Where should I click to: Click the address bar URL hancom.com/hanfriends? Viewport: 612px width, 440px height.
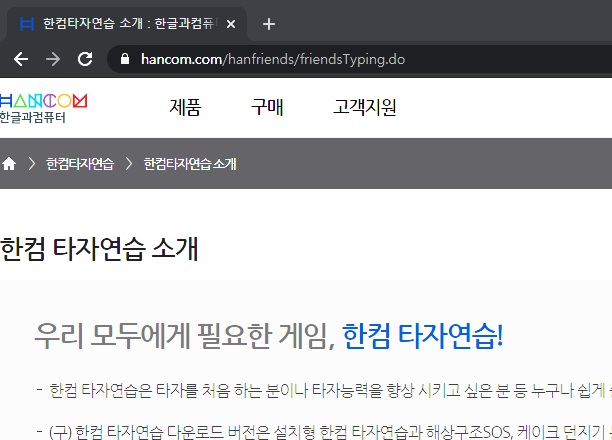point(273,59)
